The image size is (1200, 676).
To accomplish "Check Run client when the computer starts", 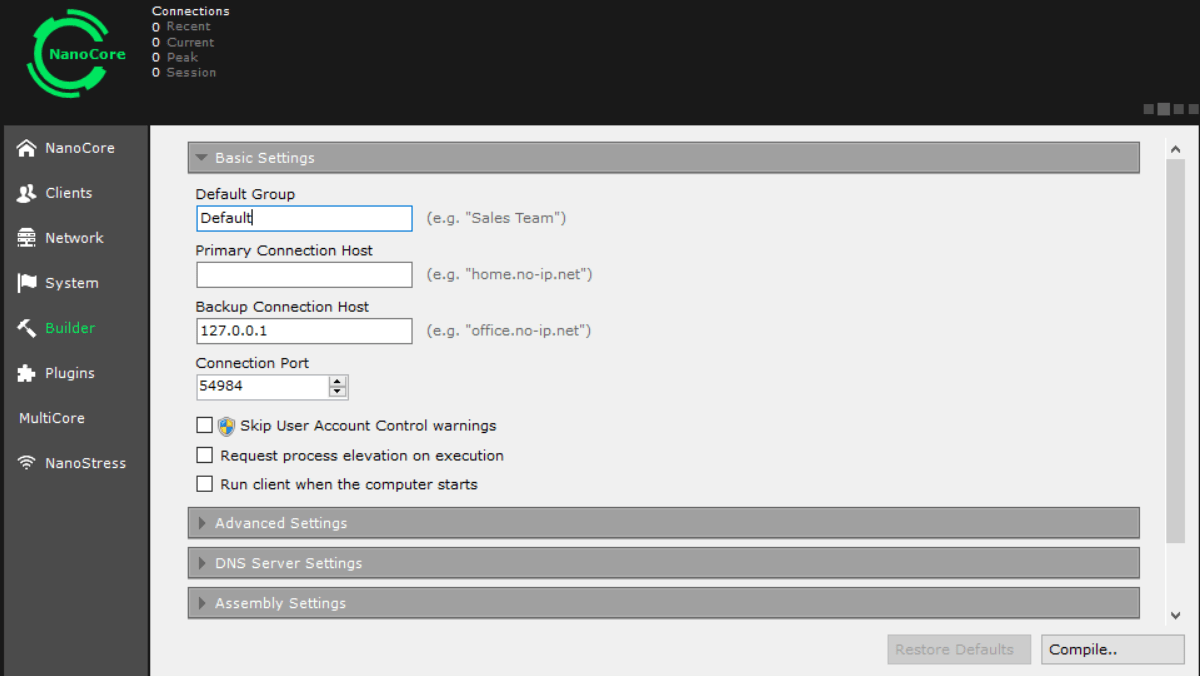I will pos(205,484).
